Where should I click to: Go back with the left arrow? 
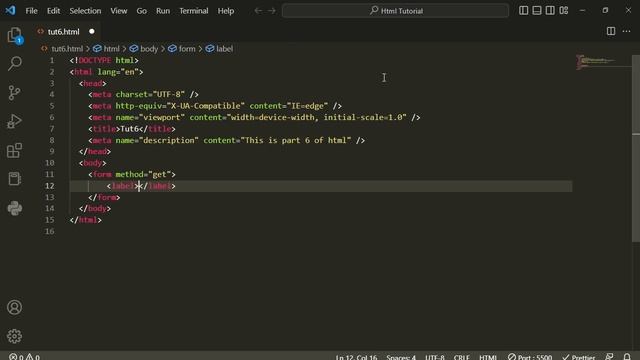pyautogui.click(x=258, y=11)
